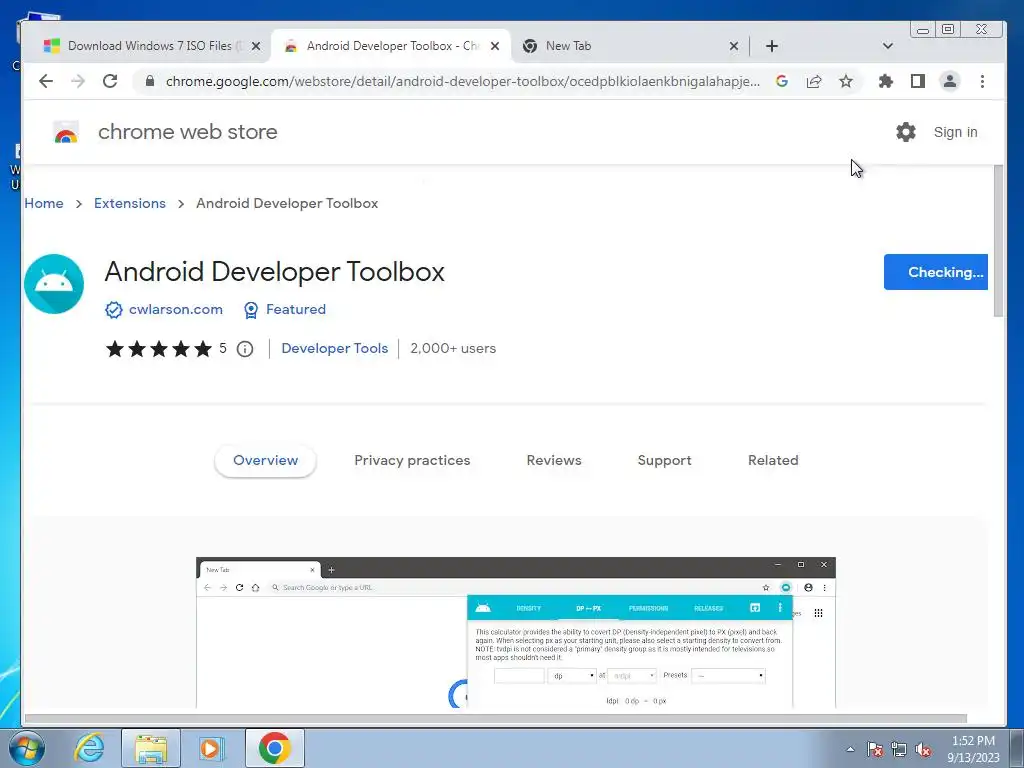Open the Extensions puzzle icon
This screenshot has height=768, width=1024.
click(886, 81)
